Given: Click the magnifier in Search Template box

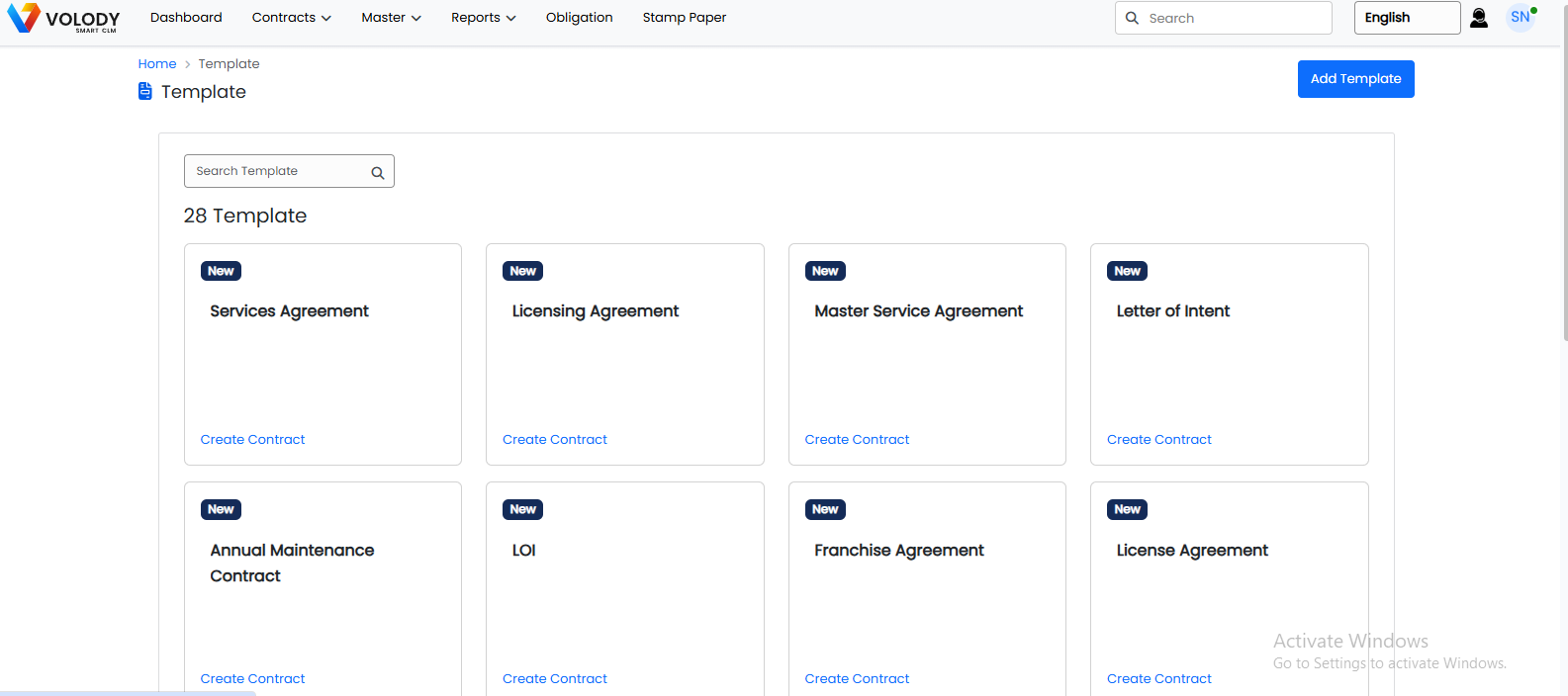Looking at the screenshot, I should point(378,173).
